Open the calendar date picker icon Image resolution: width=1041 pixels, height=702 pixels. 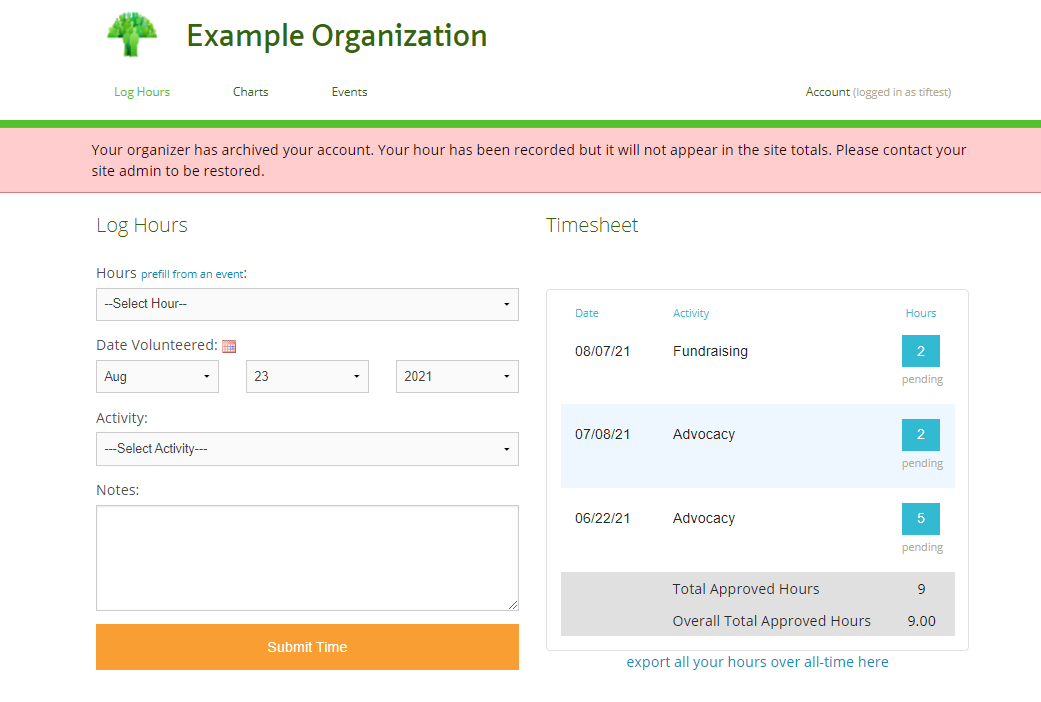(x=229, y=346)
